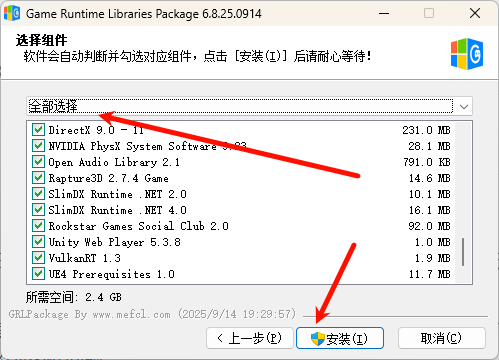The height and width of the screenshot is (360, 499).
Task: Toggle Rapture3D 2.7.4 Game checkbox
Action: (38, 177)
